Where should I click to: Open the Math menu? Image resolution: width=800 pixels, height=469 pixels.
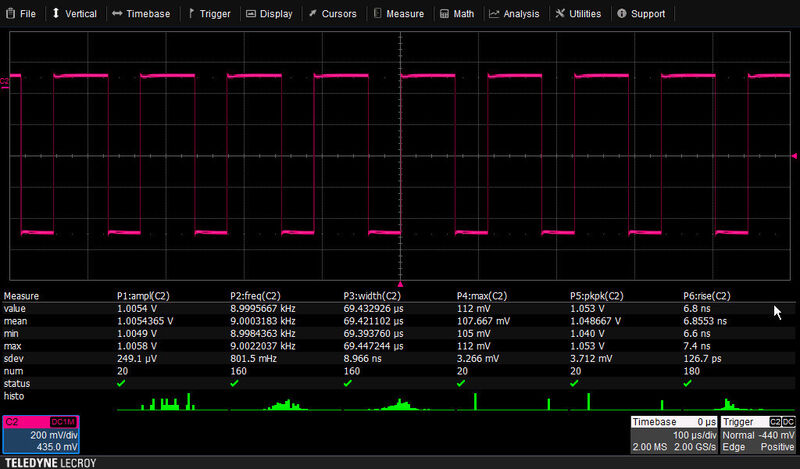tap(457, 14)
